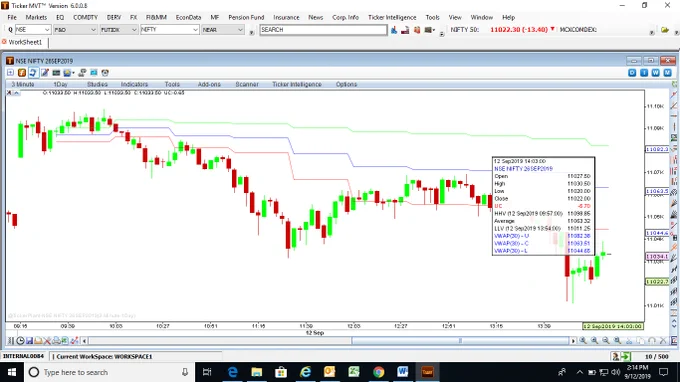Open the Indicators chart menu
Image resolution: width=680 pixels, height=382 pixels.
134,84
